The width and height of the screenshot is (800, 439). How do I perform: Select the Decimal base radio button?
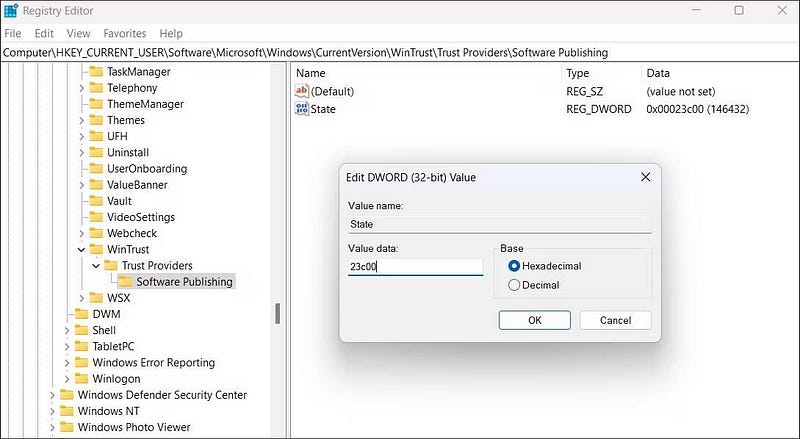point(515,285)
